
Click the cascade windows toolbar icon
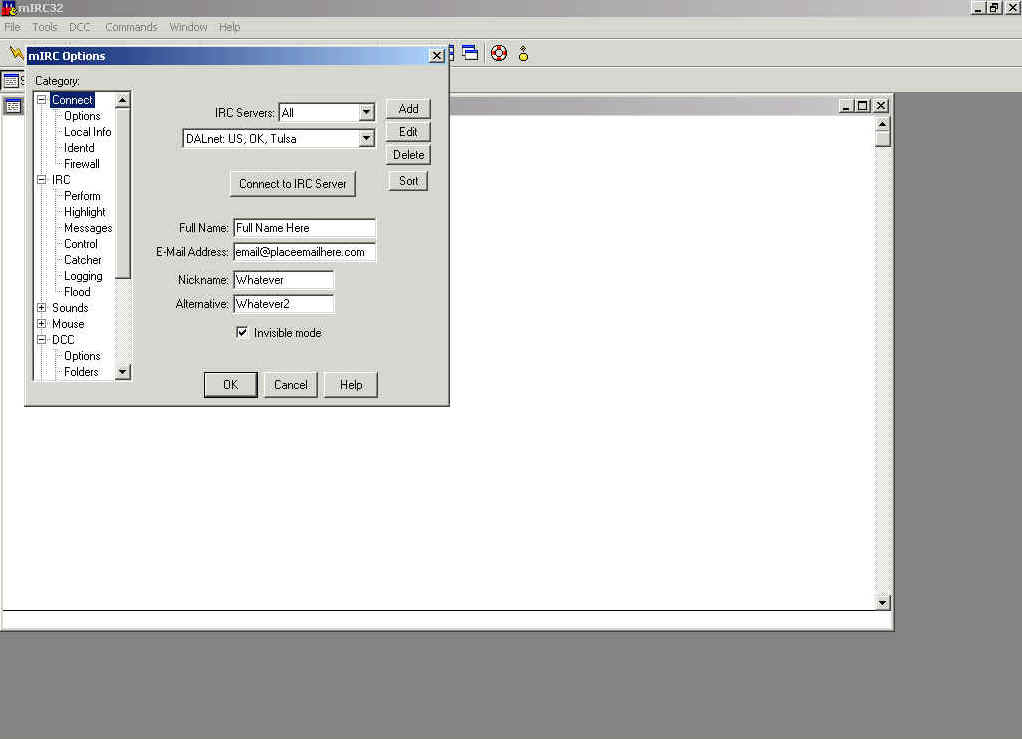click(x=471, y=53)
